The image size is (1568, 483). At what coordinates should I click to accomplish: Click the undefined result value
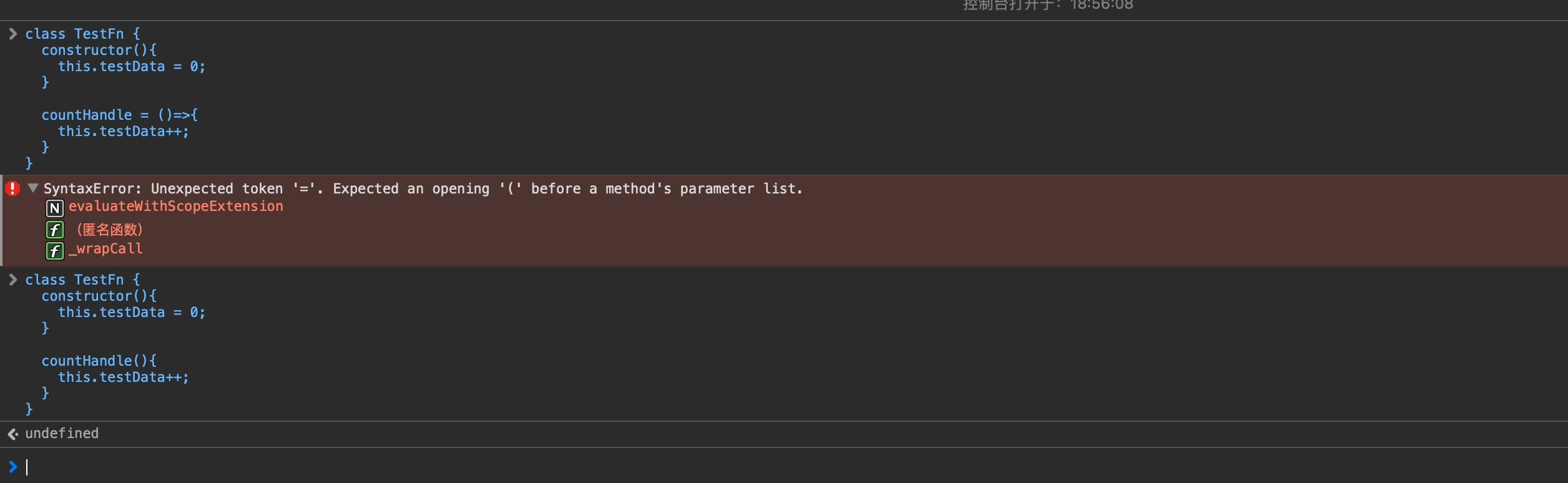(x=62, y=433)
